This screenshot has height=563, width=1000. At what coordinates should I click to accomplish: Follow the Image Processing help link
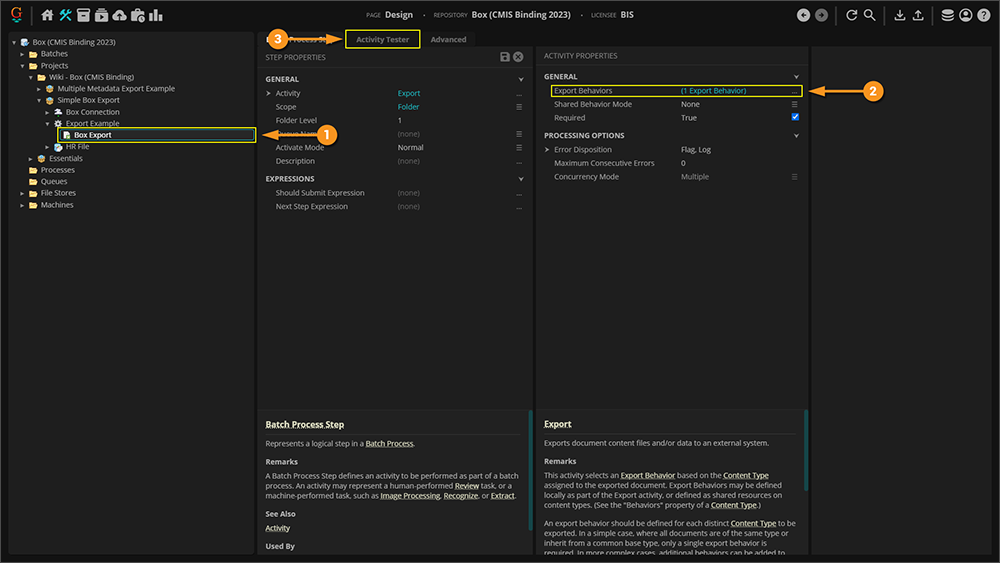tap(407, 496)
